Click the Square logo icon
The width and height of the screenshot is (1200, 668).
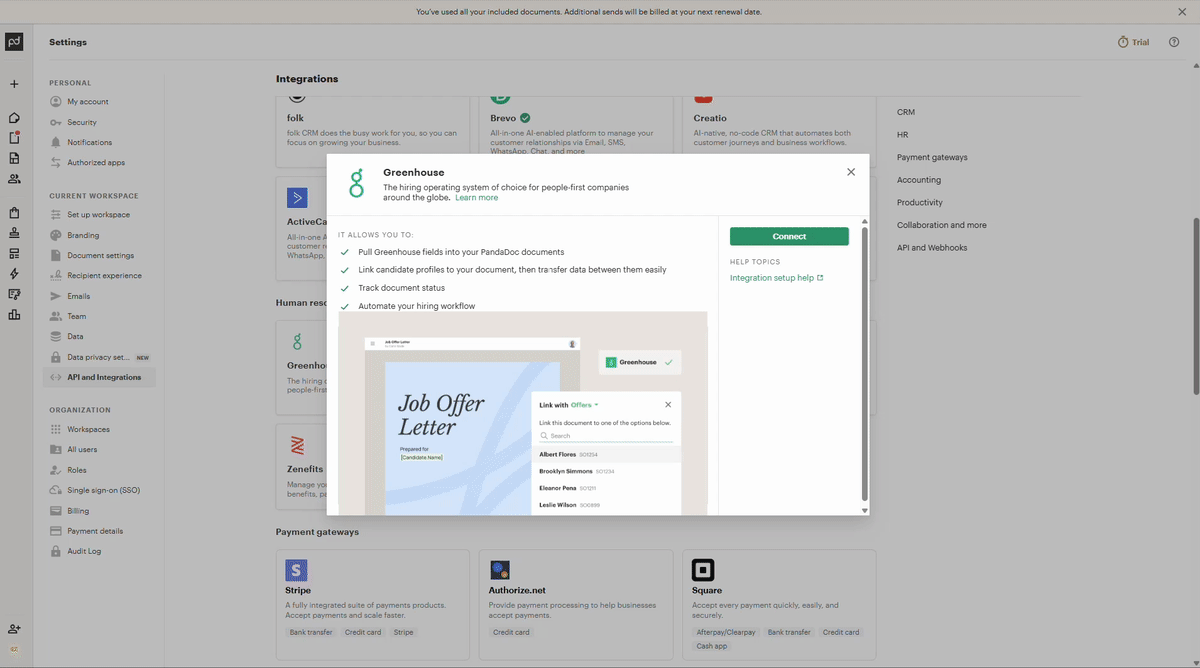[703, 570]
